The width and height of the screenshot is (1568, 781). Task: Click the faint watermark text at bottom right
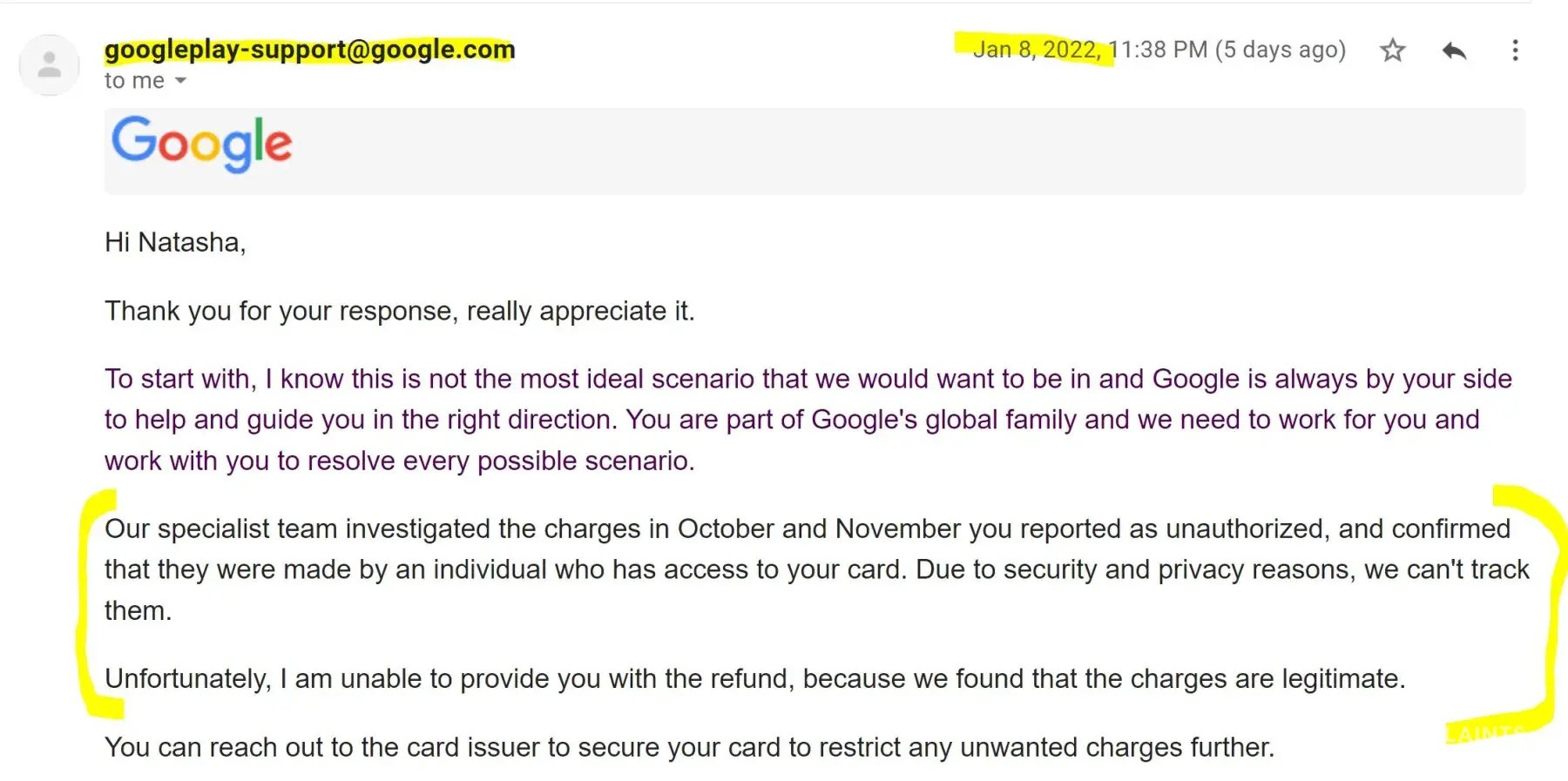click(x=1486, y=733)
